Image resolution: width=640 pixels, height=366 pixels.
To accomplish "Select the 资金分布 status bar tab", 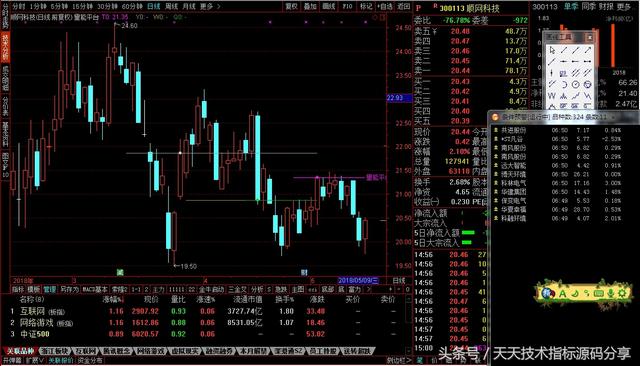I will click(90, 361).
